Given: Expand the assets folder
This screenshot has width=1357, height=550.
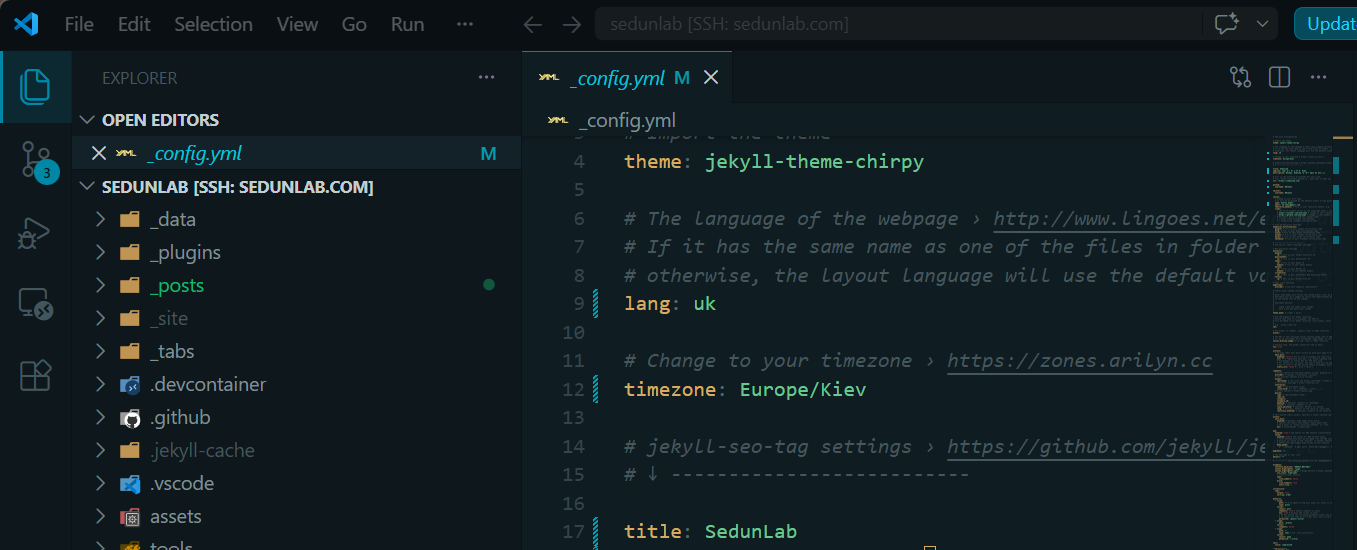Looking at the screenshot, I should (100, 516).
